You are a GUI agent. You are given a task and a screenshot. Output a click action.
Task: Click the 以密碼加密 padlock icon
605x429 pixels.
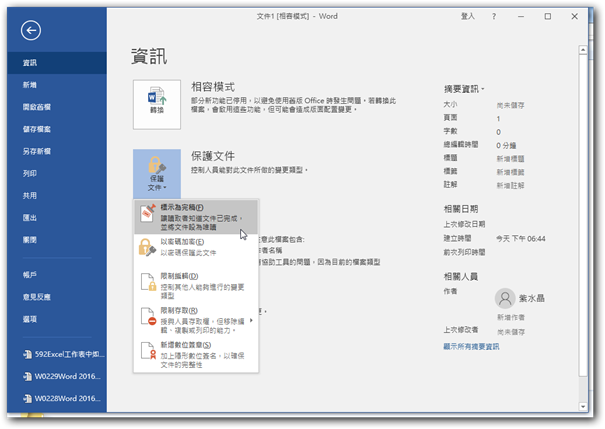tap(147, 247)
